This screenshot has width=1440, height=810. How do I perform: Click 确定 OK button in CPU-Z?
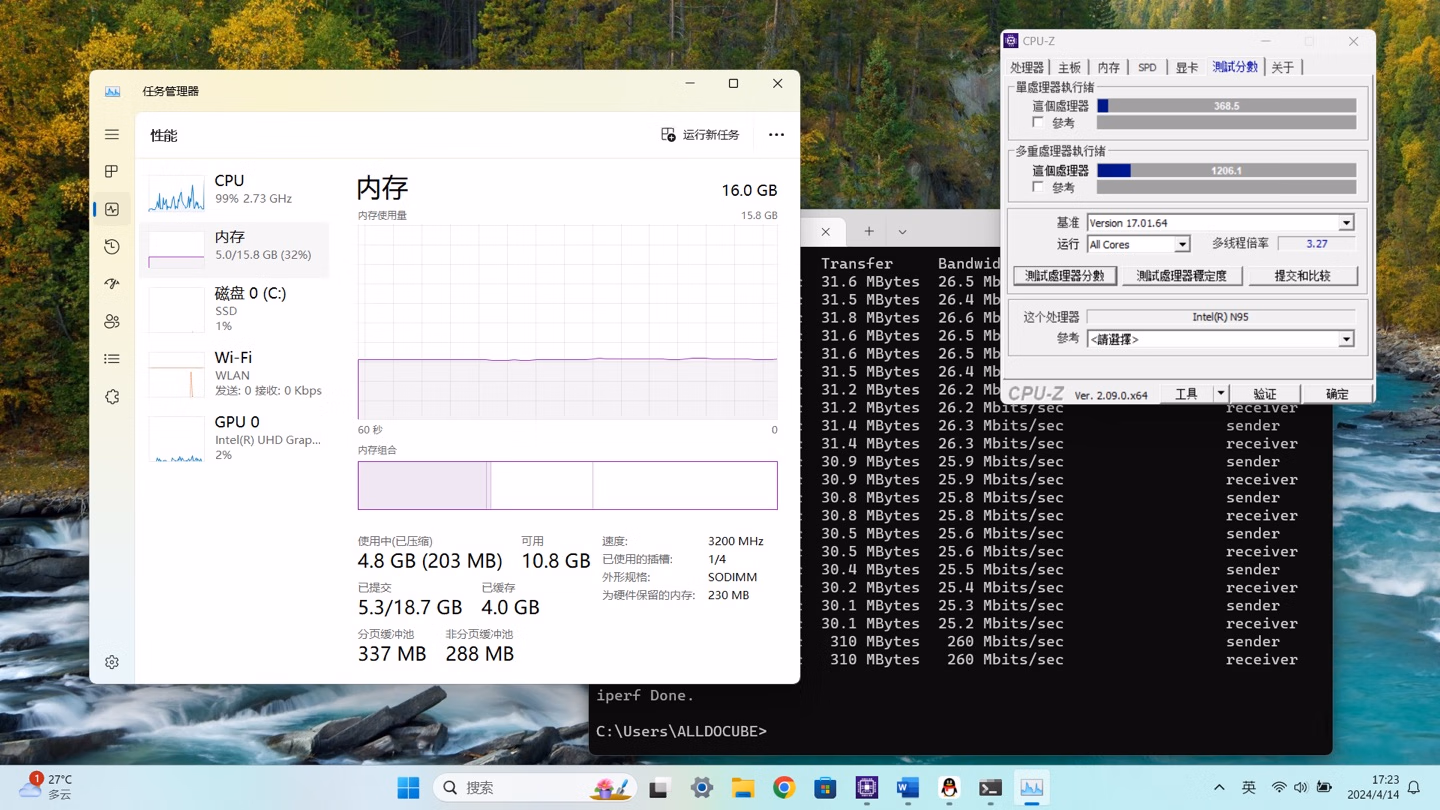(x=1337, y=394)
